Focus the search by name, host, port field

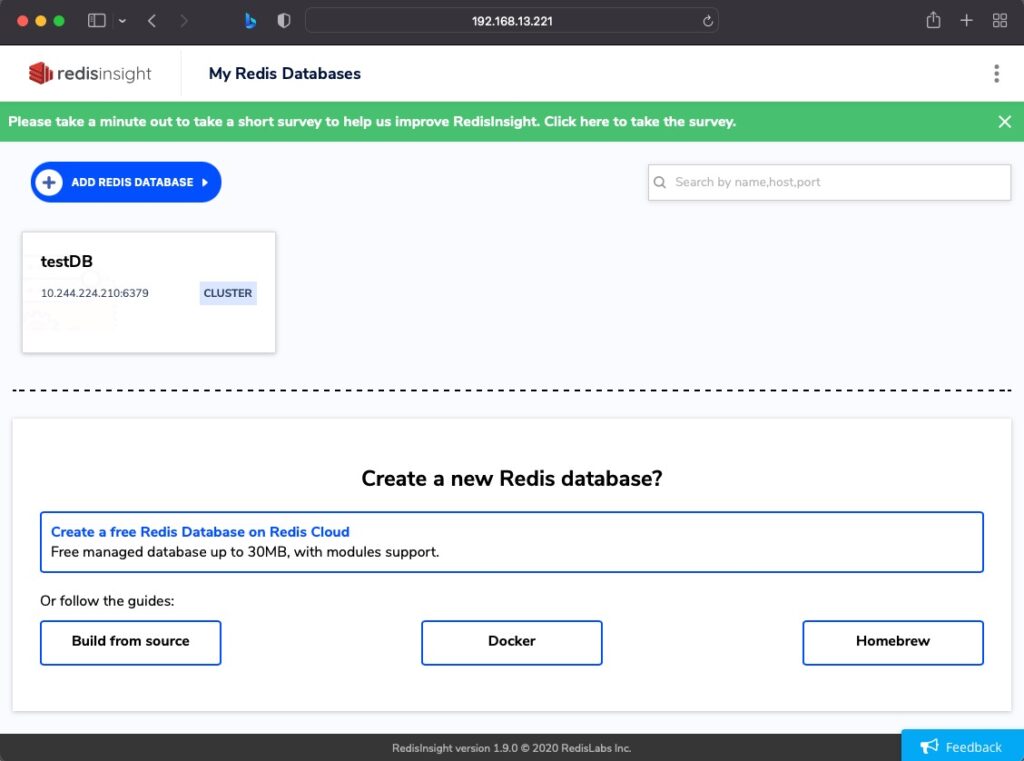(829, 182)
